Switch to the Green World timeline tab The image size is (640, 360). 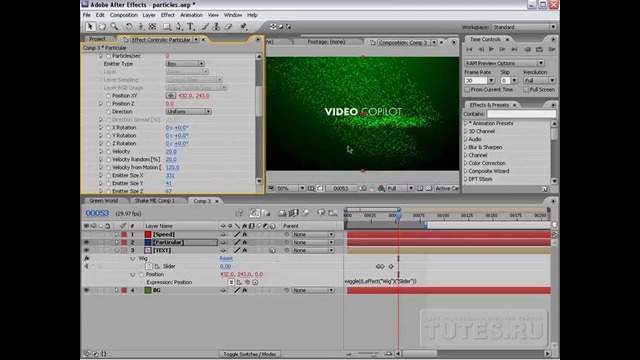click(104, 201)
